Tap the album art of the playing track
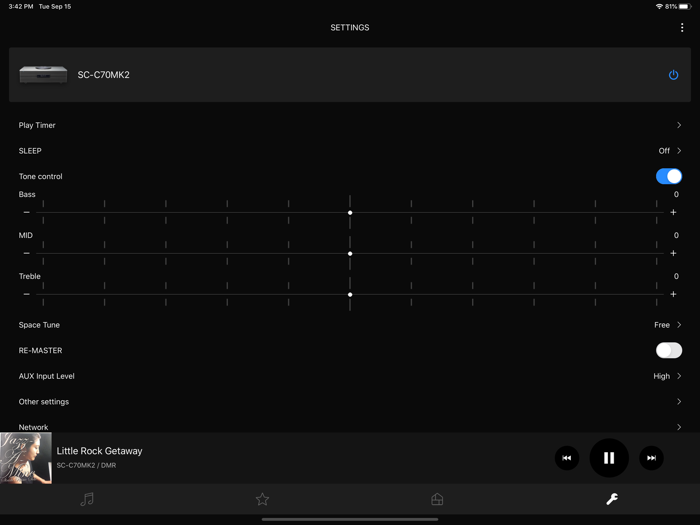This screenshot has height=525, width=700. pyautogui.click(x=26, y=458)
